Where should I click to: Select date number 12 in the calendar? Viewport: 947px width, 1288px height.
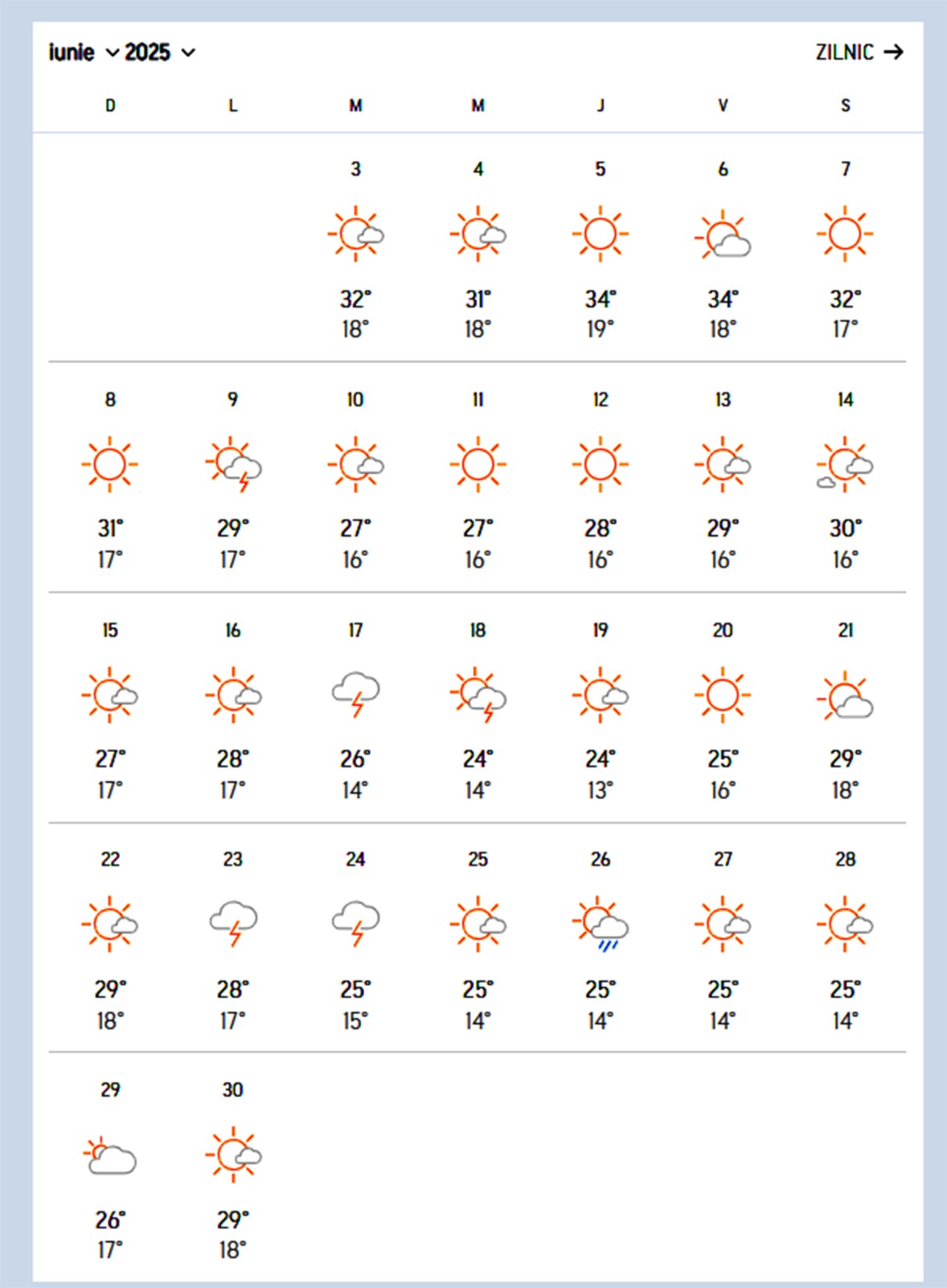click(x=600, y=400)
